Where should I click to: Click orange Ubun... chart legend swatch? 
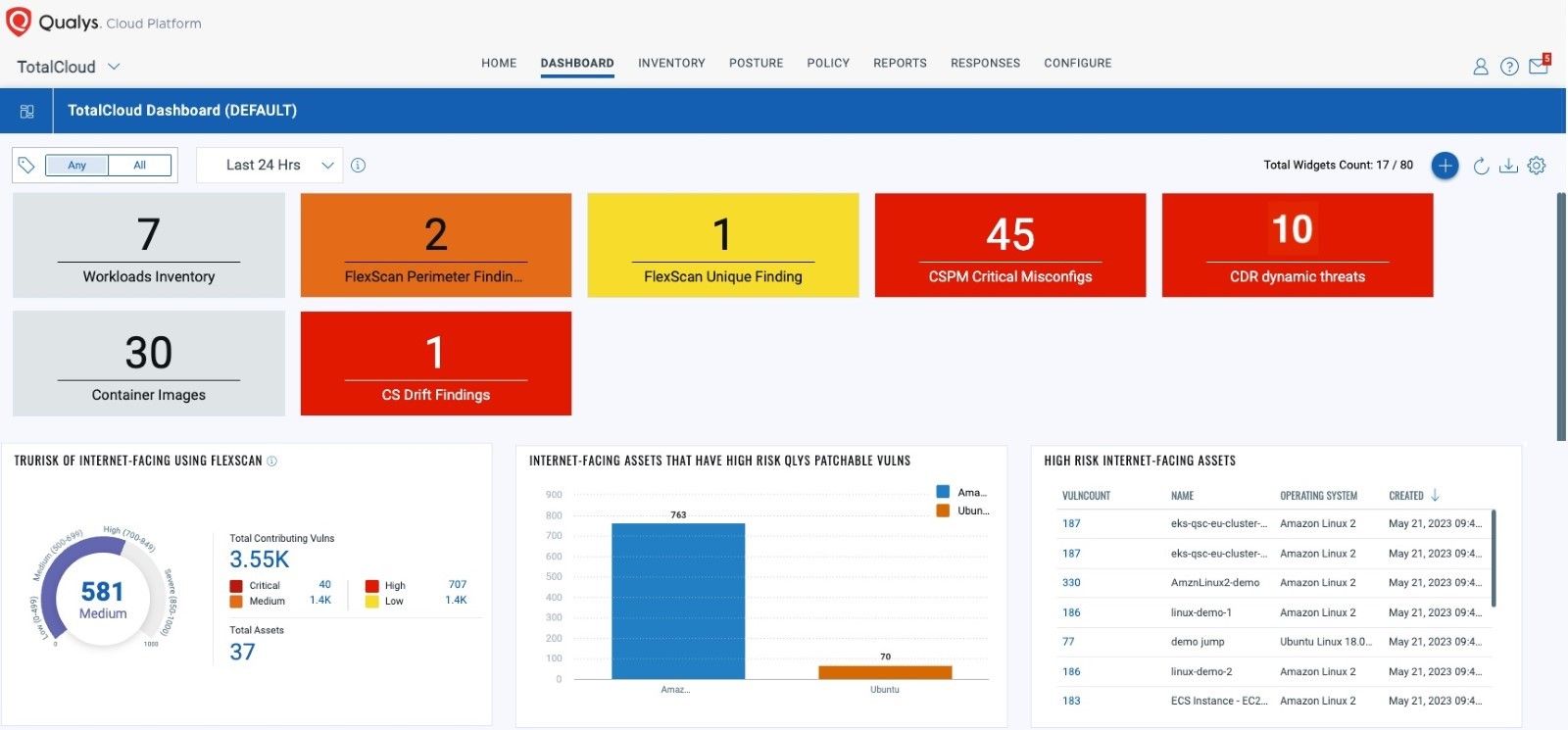943,511
